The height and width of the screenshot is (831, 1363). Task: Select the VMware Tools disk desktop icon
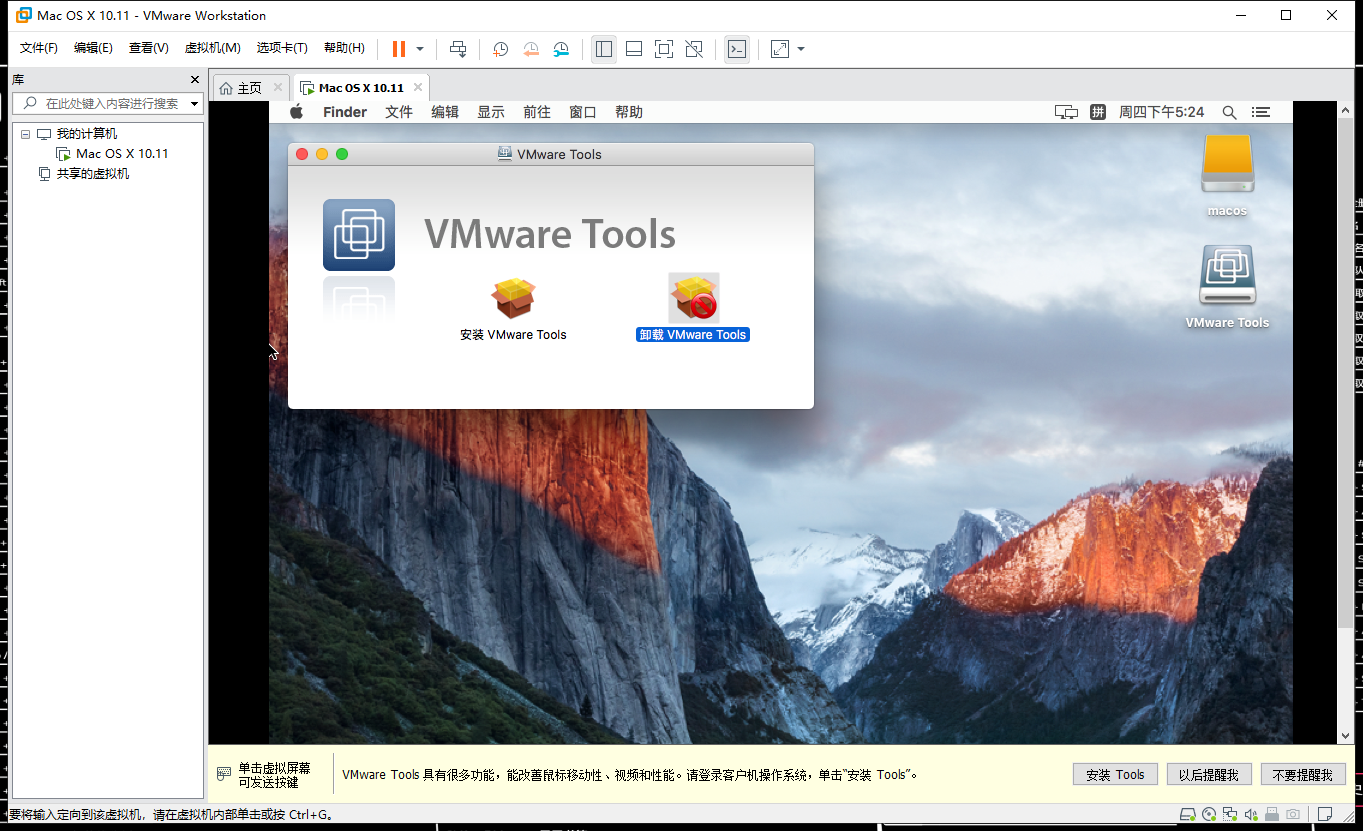point(1227,276)
